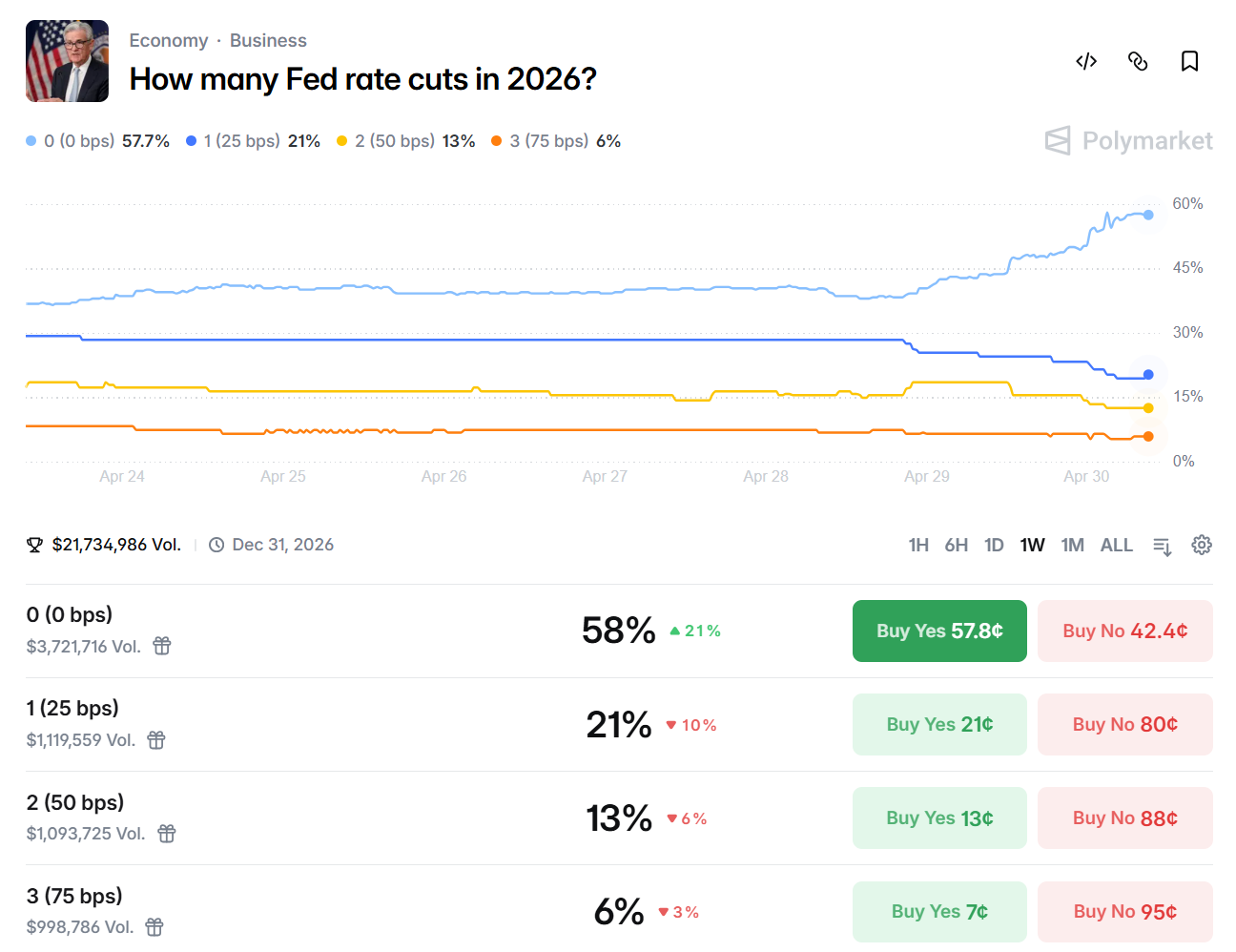1236x952 pixels.
Task: Click gift icon beside 2 (50 bps) volume
Action: pos(167,833)
